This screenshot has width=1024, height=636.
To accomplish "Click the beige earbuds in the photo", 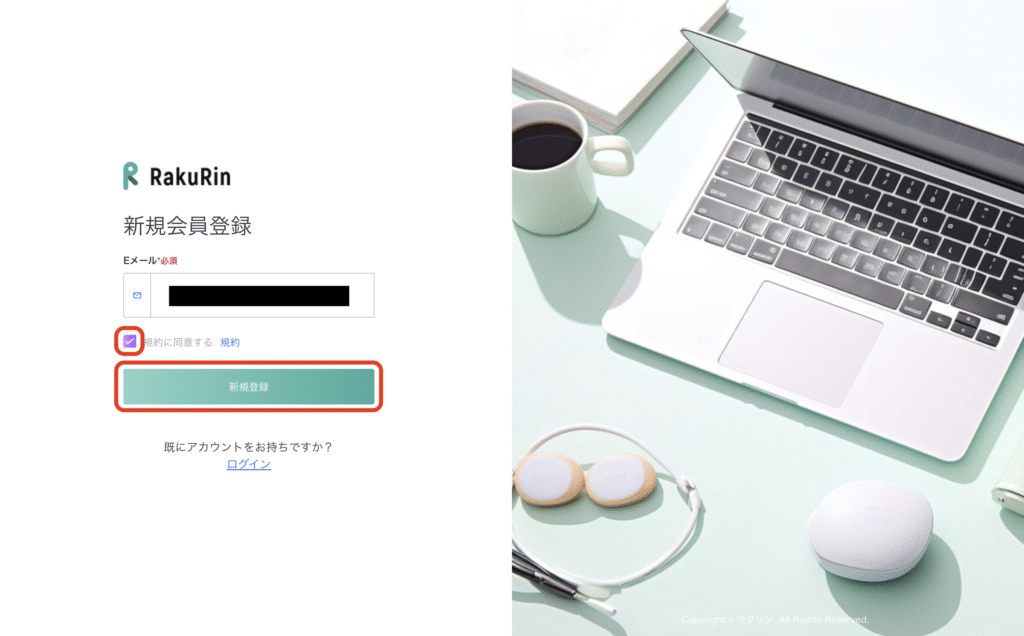I will point(583,480).
